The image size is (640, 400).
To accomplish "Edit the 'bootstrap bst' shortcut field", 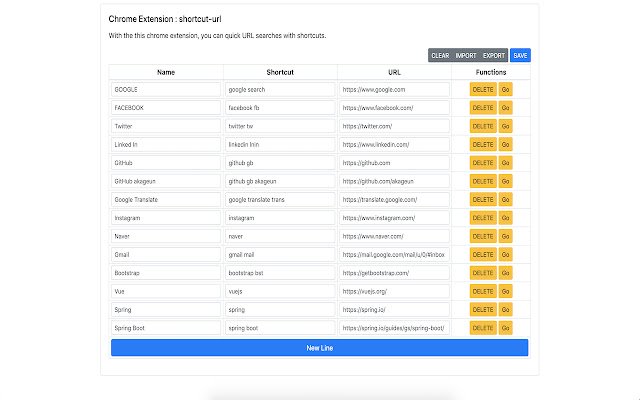I will [x=280, y=273].
